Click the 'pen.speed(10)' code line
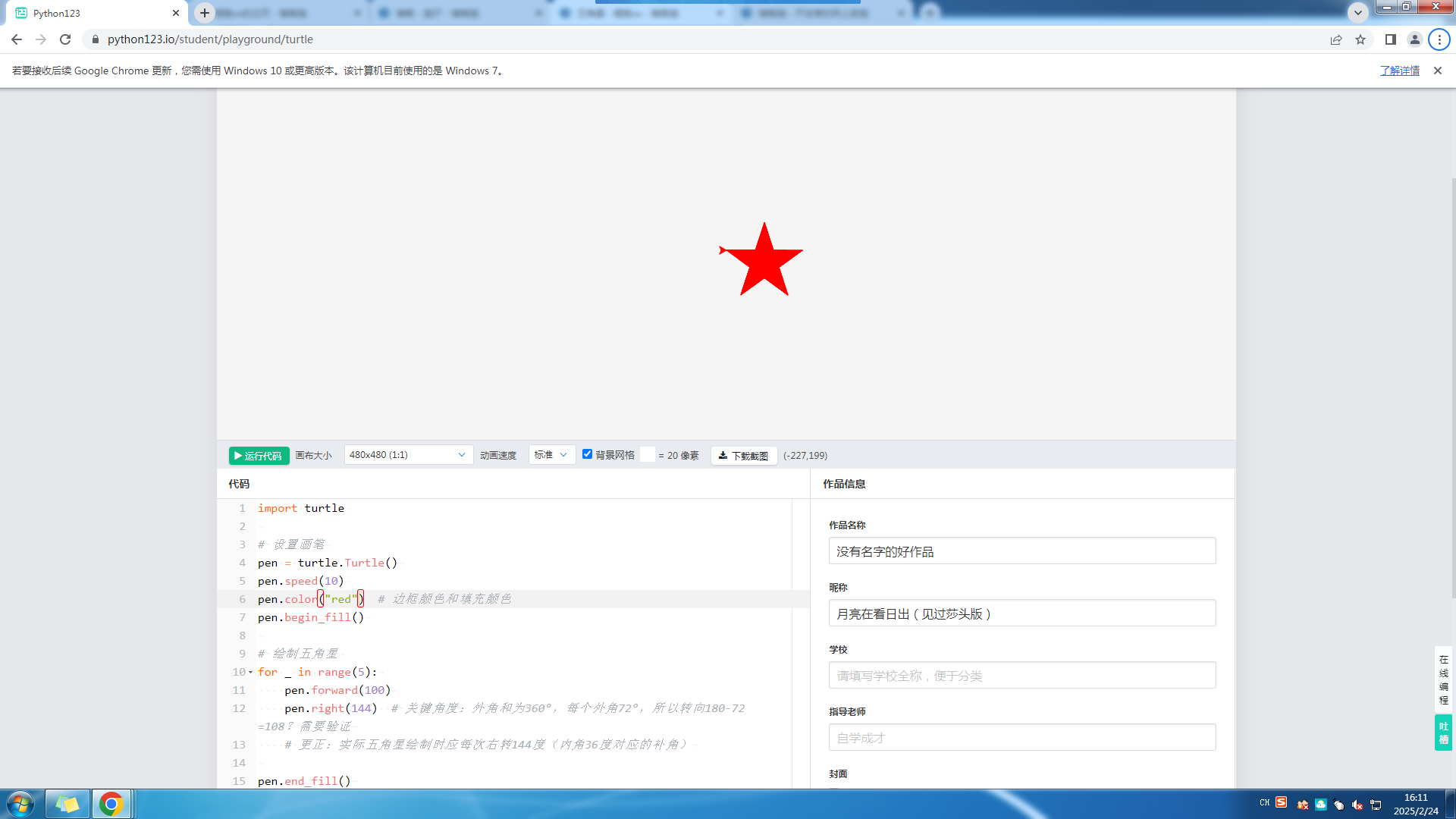This screenshot has width=1456, height=819. pyautogui.click(x=301, y=581)
